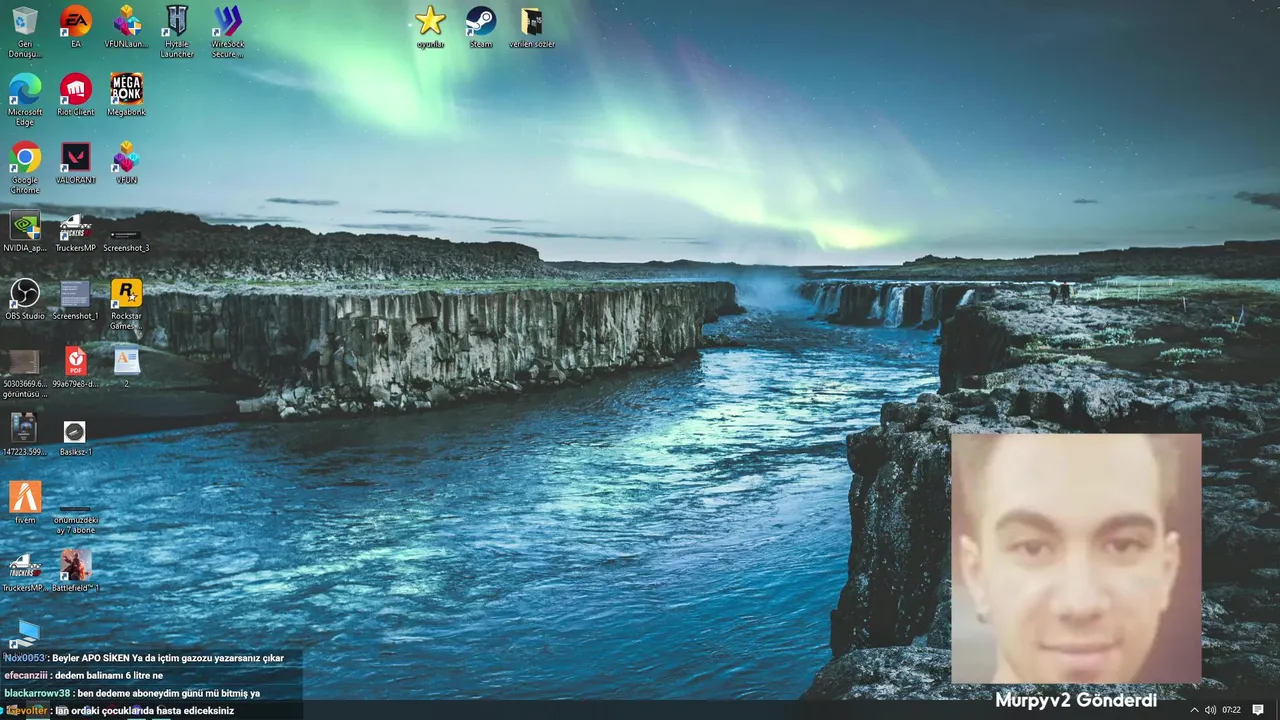The image size is (1280, 720).
Task: Launch Steam from the desktop
Action: [481, 27]
